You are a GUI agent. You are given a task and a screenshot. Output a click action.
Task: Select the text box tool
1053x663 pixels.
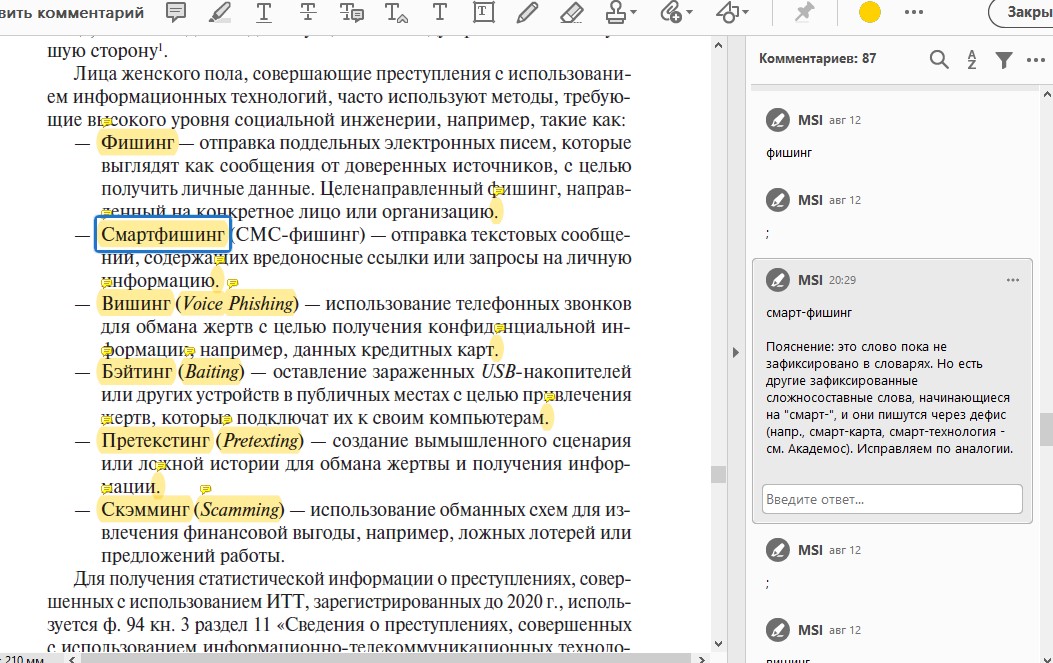[x=484, y=12]
